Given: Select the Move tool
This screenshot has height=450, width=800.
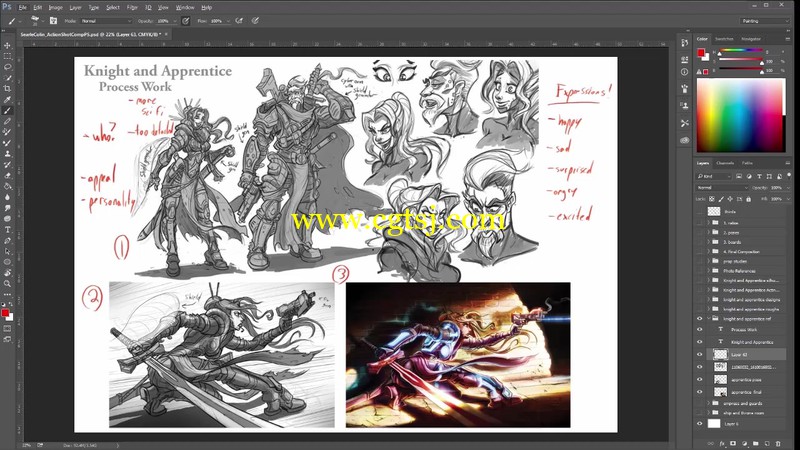Looking at the screenshot, I should (x=7, y=45).
